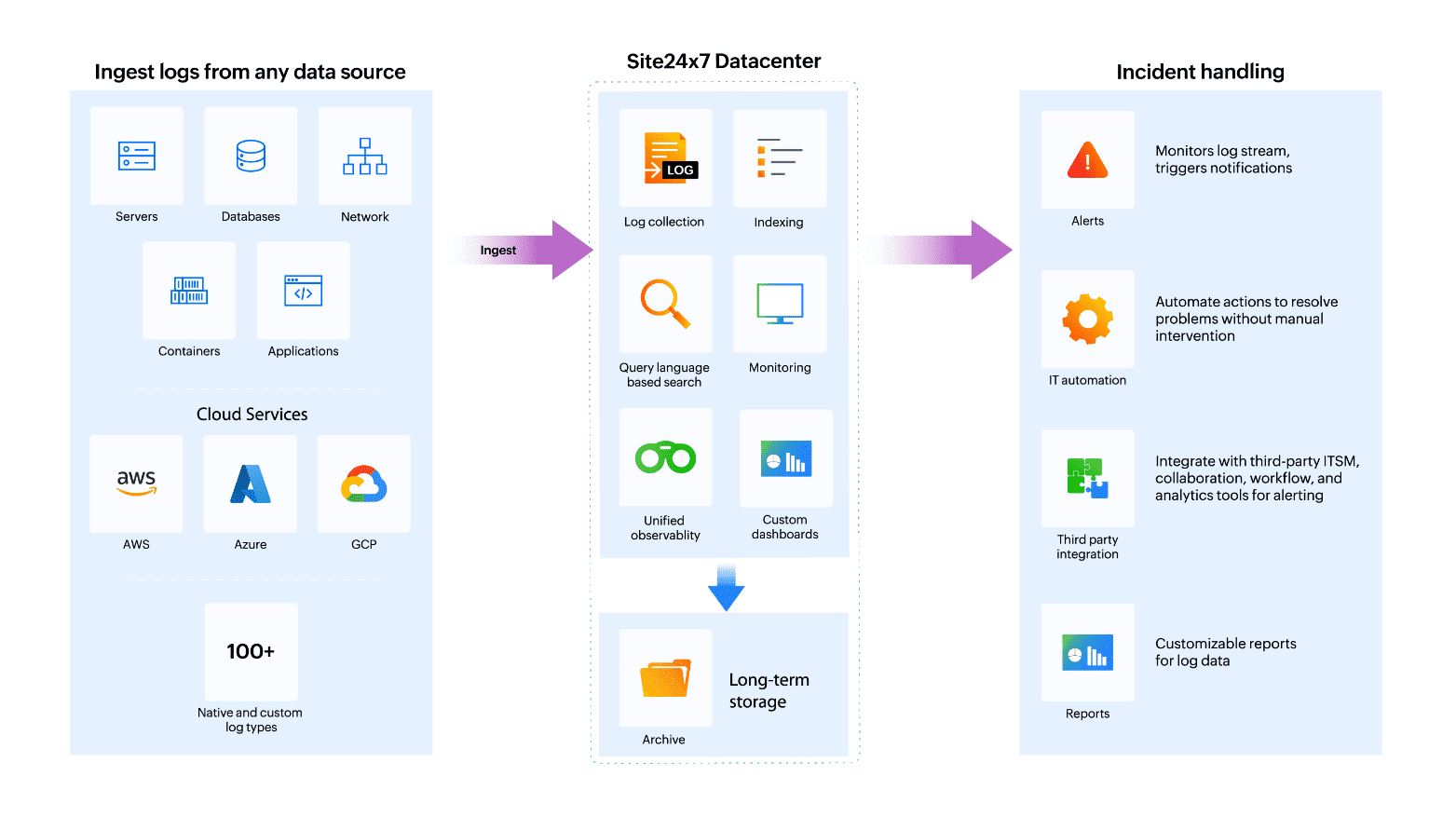Click the 'AWS' text label
The width and height of the screenshot is (1456, 817).
click(137, 545)
